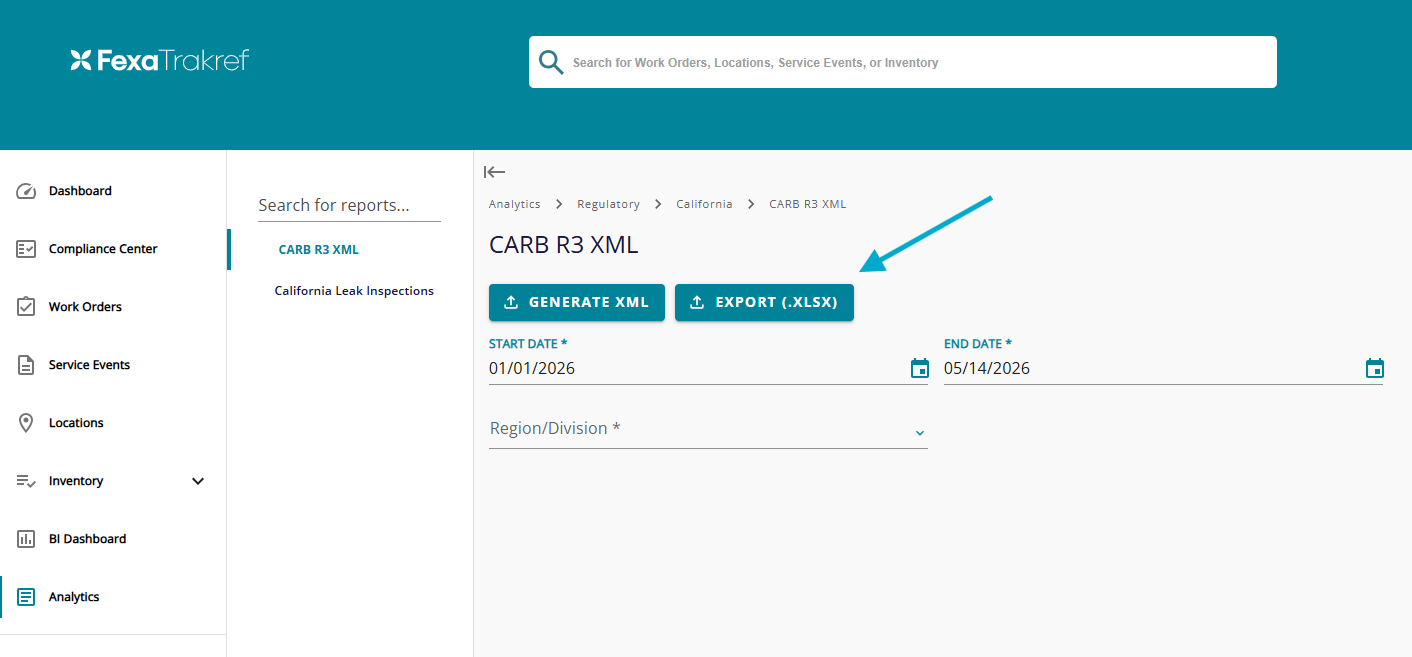Click the magnifying glass search icon

tap(551, 62)
